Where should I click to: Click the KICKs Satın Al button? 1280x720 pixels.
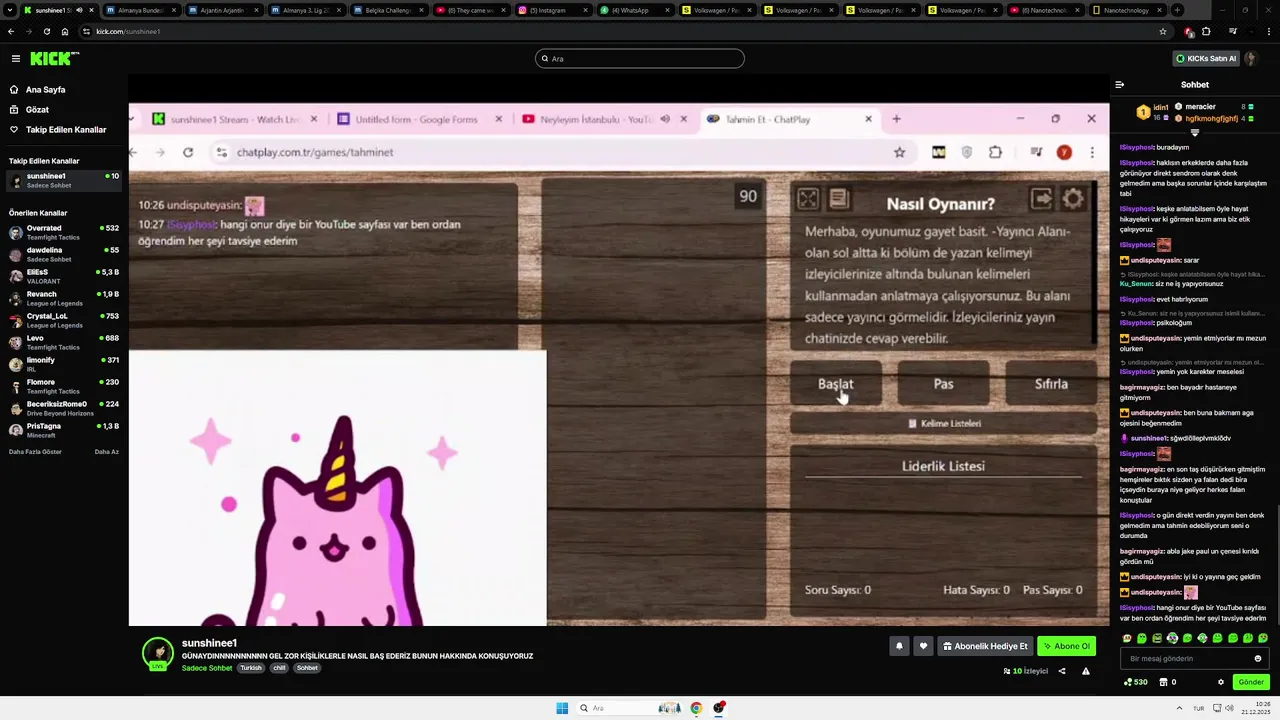point(1206,59)
